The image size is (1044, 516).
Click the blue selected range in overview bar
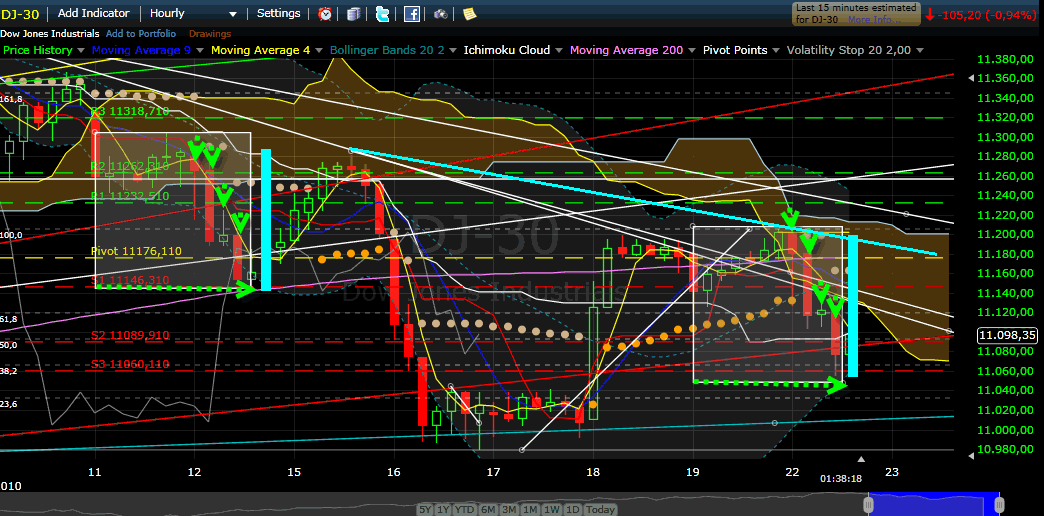(933, 503)
